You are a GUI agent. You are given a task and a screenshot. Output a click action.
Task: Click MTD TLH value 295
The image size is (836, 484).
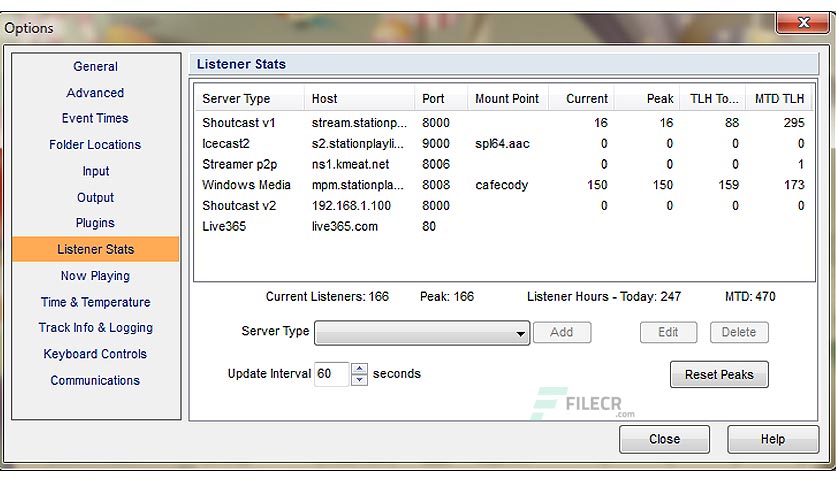pyautogui.click(x=794, y=123)
